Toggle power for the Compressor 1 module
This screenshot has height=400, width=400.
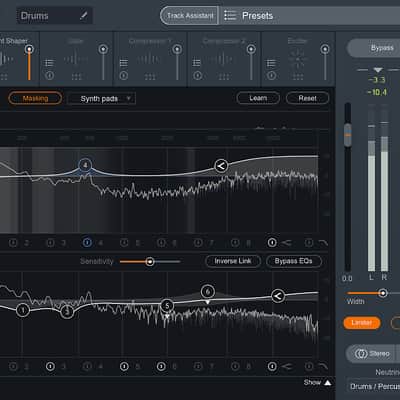[124, 76]
